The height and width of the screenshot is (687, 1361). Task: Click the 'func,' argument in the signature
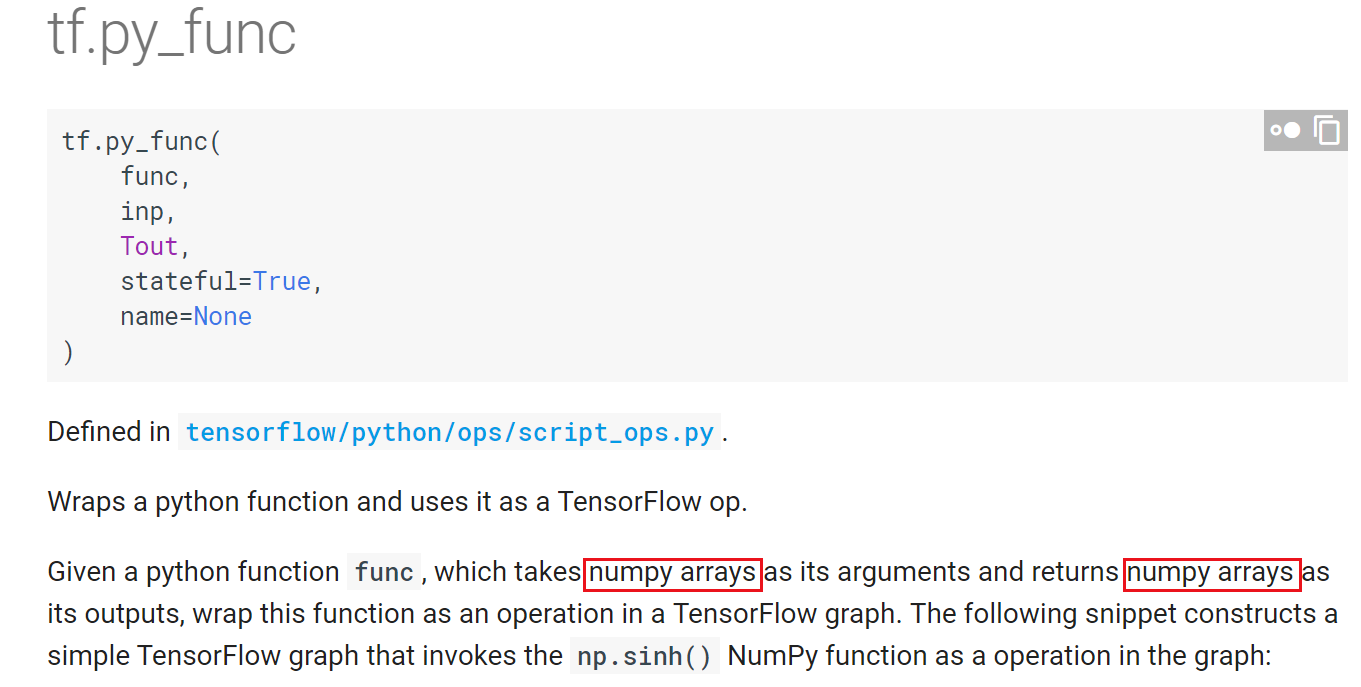tap(155, 176)
